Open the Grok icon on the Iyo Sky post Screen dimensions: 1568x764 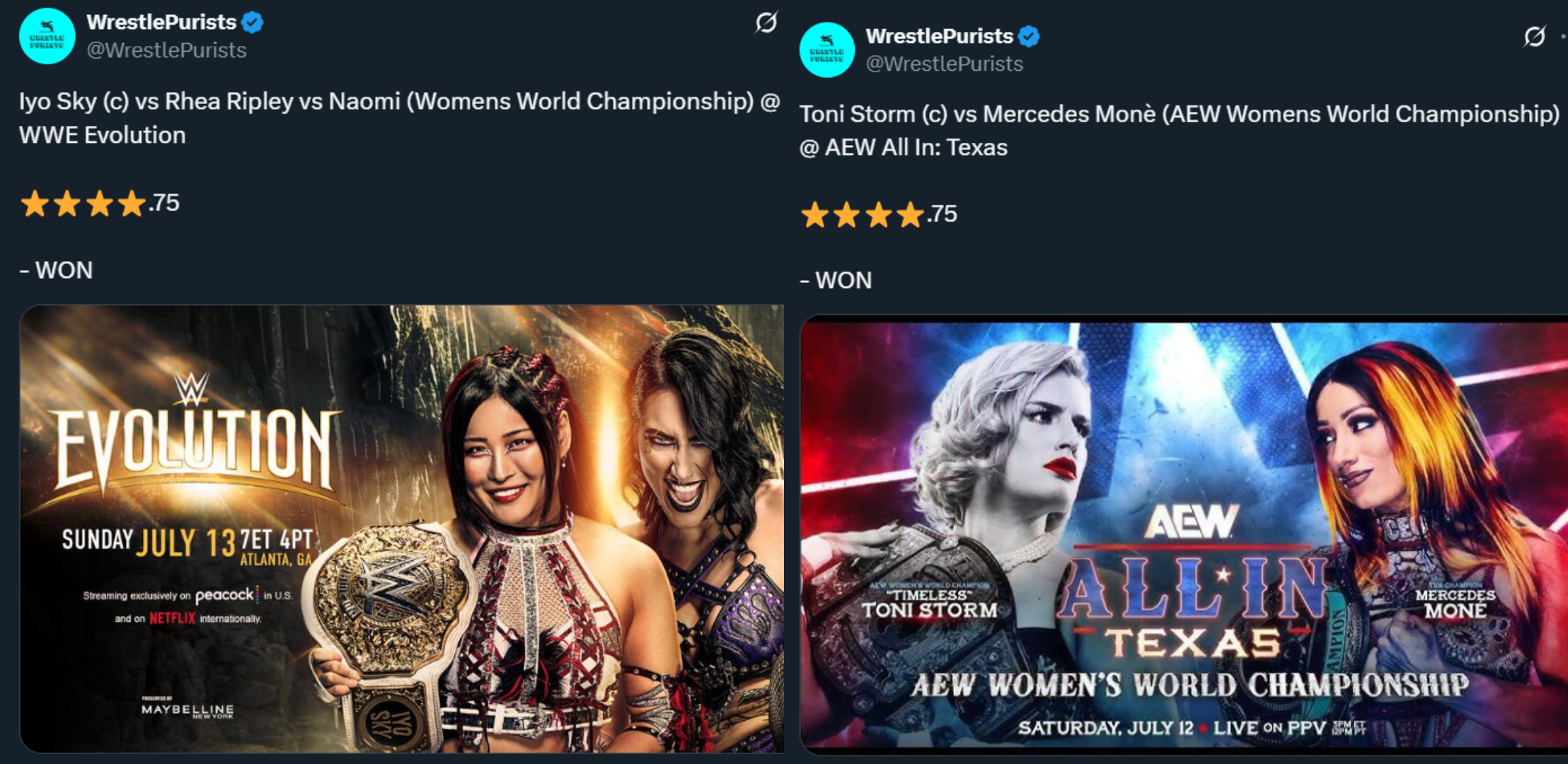pyautogui.click(x=766, y=23)
